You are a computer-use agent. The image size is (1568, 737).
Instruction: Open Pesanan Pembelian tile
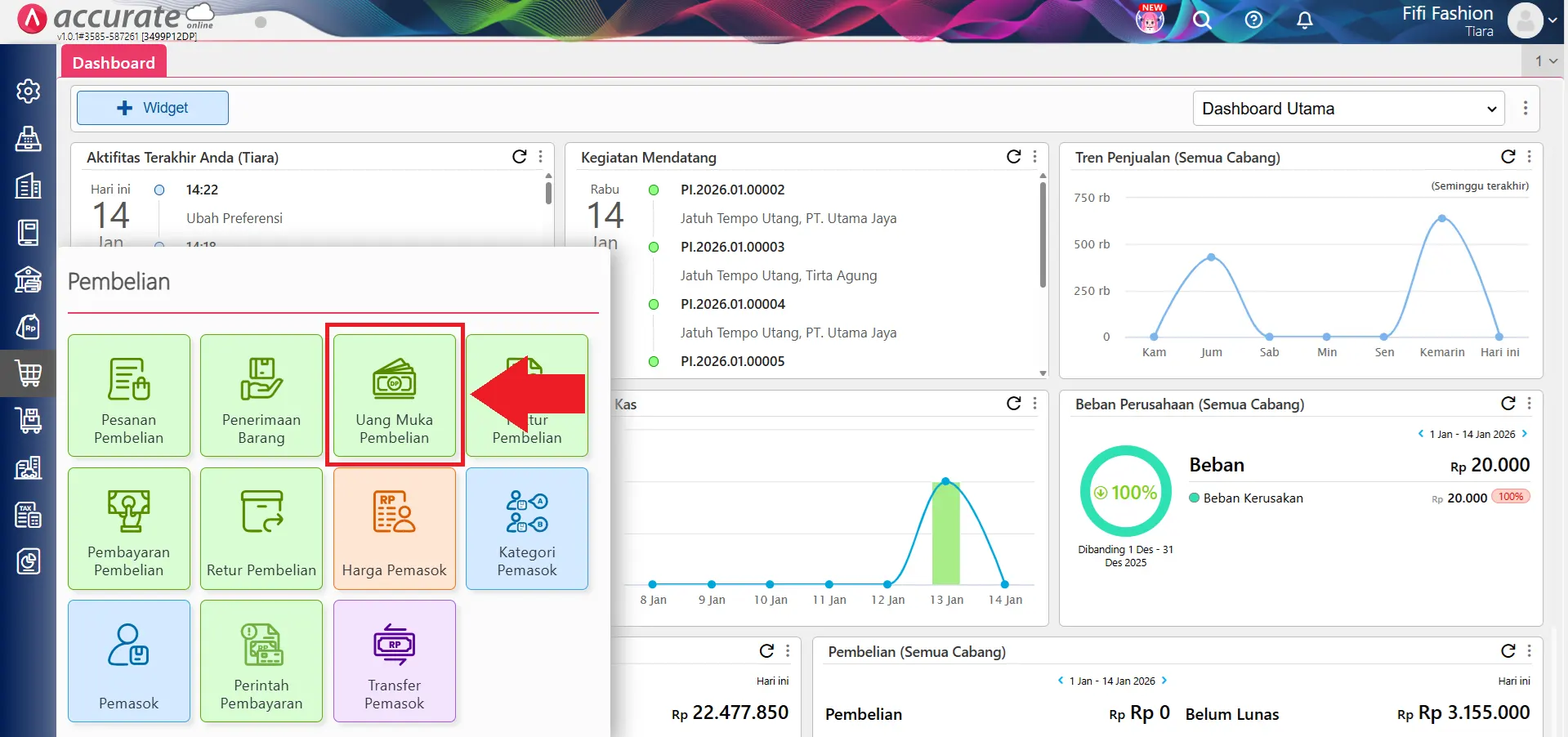129,395
